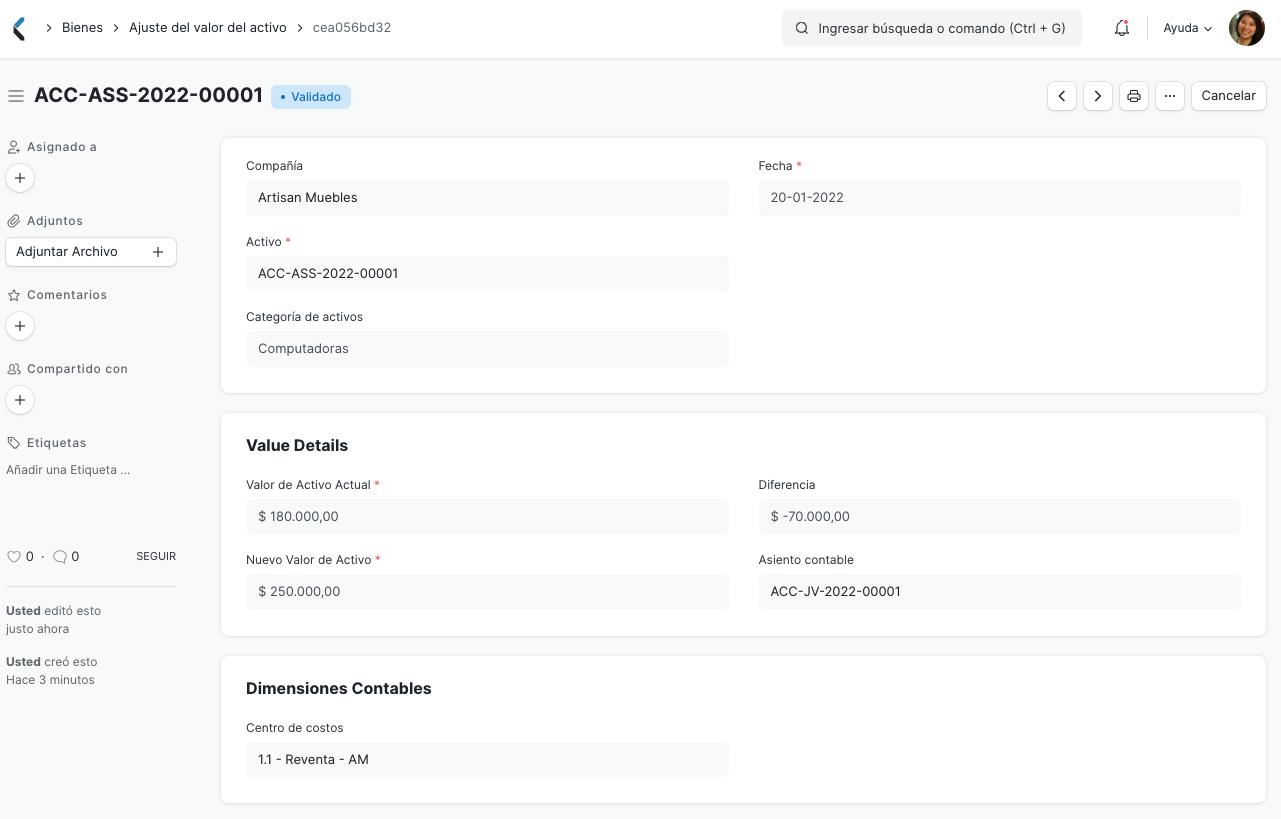Click Nuevo Valor de Activo $ 250.000,00

(x=487, y=592)
